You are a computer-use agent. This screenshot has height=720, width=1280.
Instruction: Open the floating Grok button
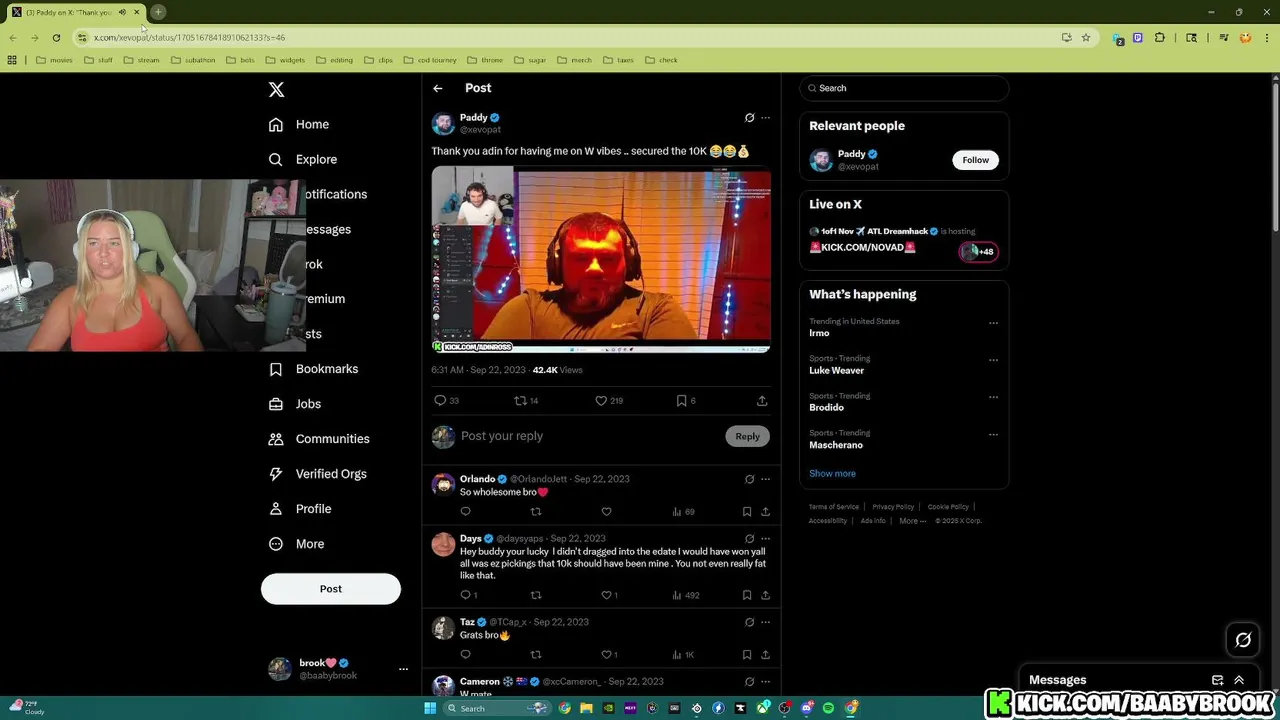click(x=1243, y=640)
